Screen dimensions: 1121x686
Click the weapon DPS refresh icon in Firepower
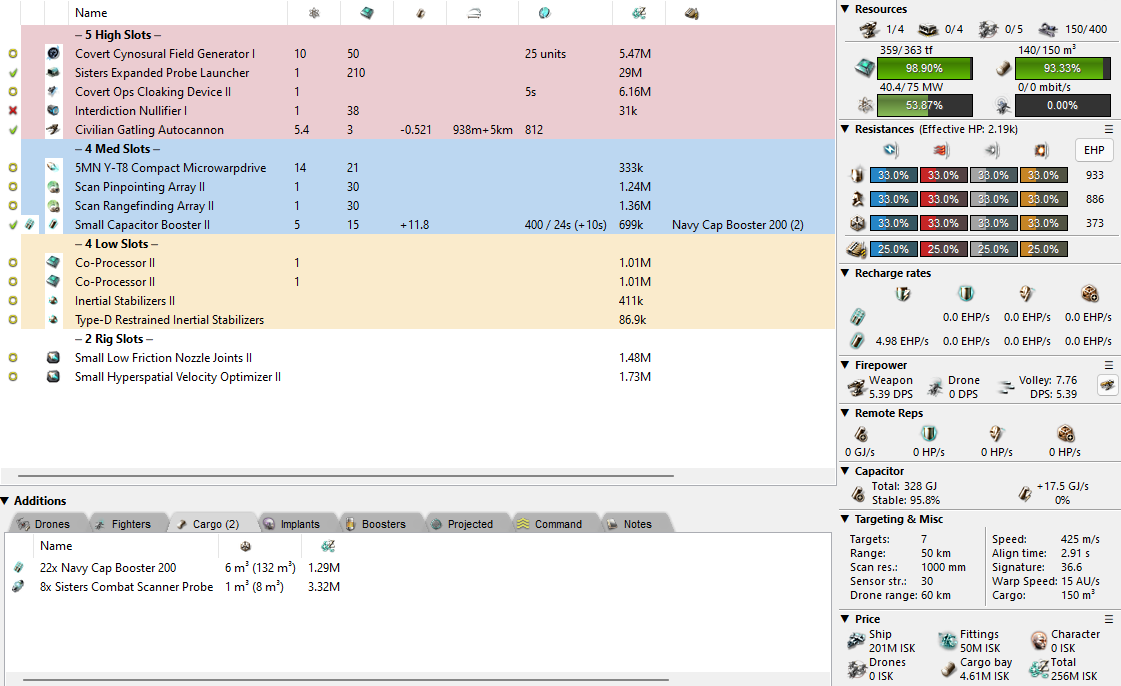pyautogui.click(x=1107, y=385)
